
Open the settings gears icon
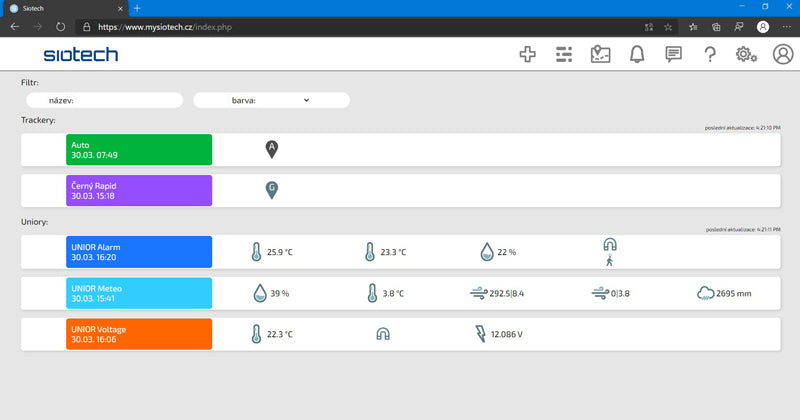point(746,54)
